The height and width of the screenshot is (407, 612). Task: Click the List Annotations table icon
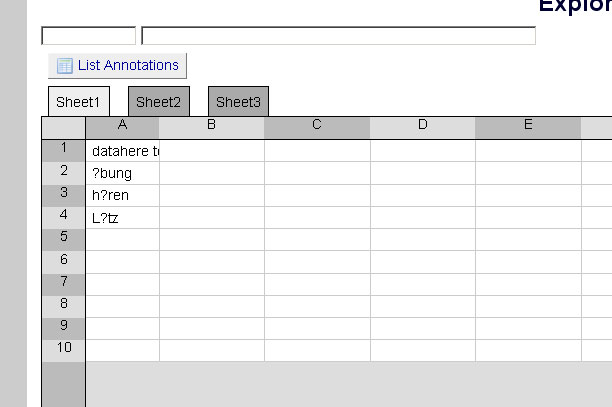click(64, 66)
